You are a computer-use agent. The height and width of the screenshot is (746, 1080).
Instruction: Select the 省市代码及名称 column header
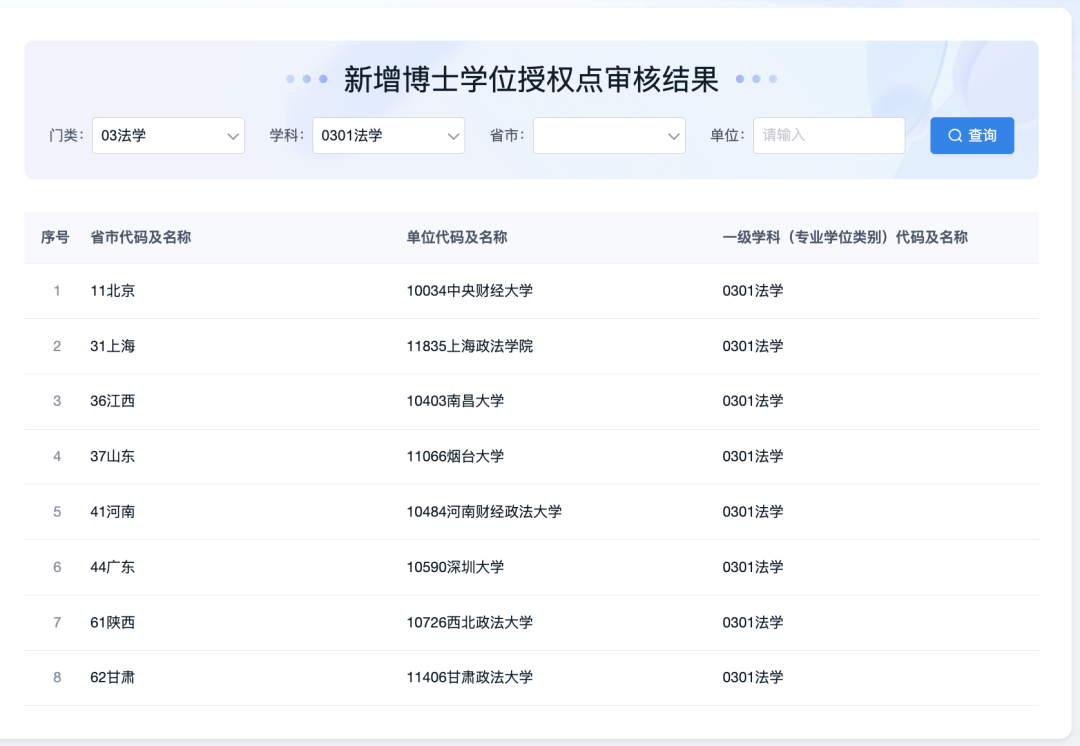141,238
